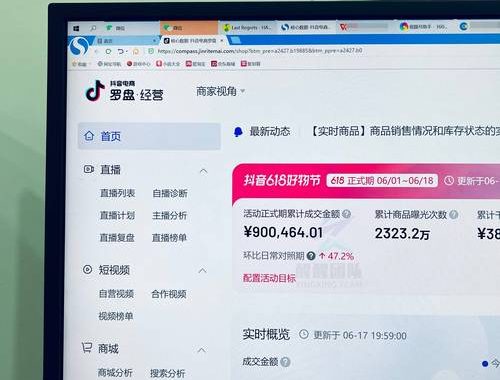Open 自营视频
Viewport: 500px width, 380px height.
coord(116,294)
